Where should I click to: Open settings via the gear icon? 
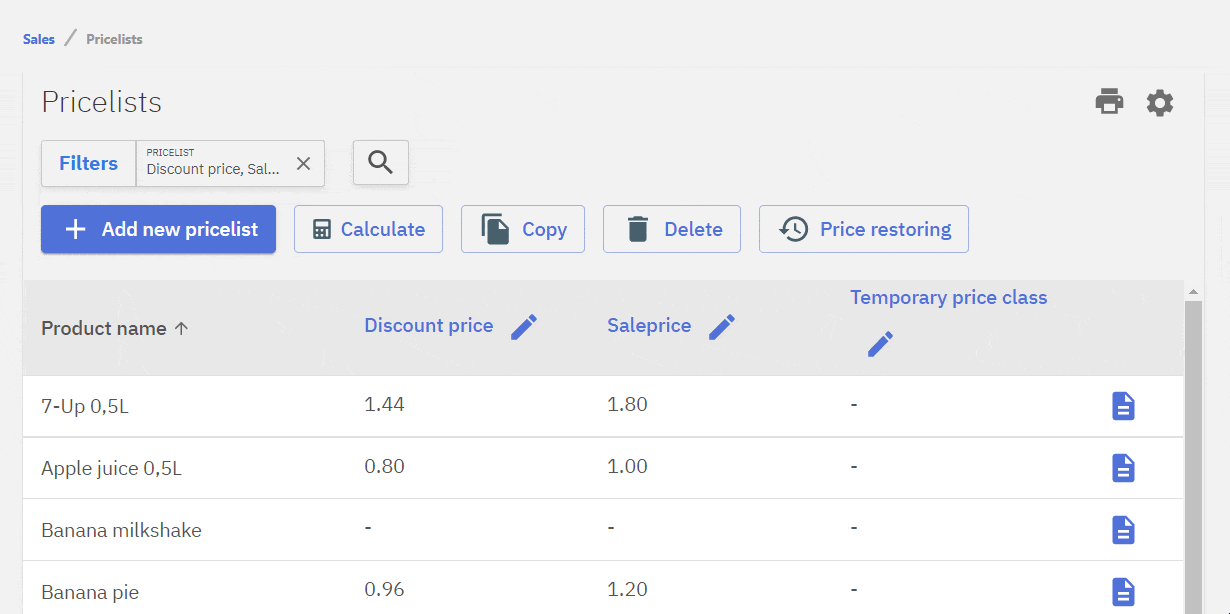coord(1160,102)
